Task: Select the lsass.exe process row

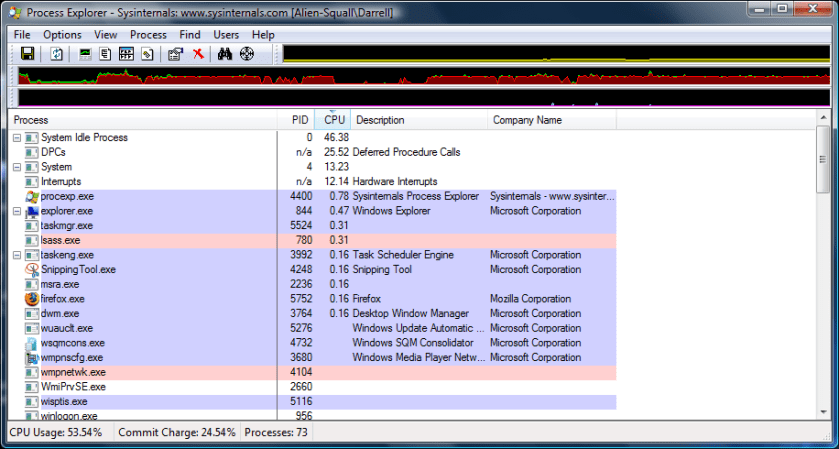Action: click(150, 240)
